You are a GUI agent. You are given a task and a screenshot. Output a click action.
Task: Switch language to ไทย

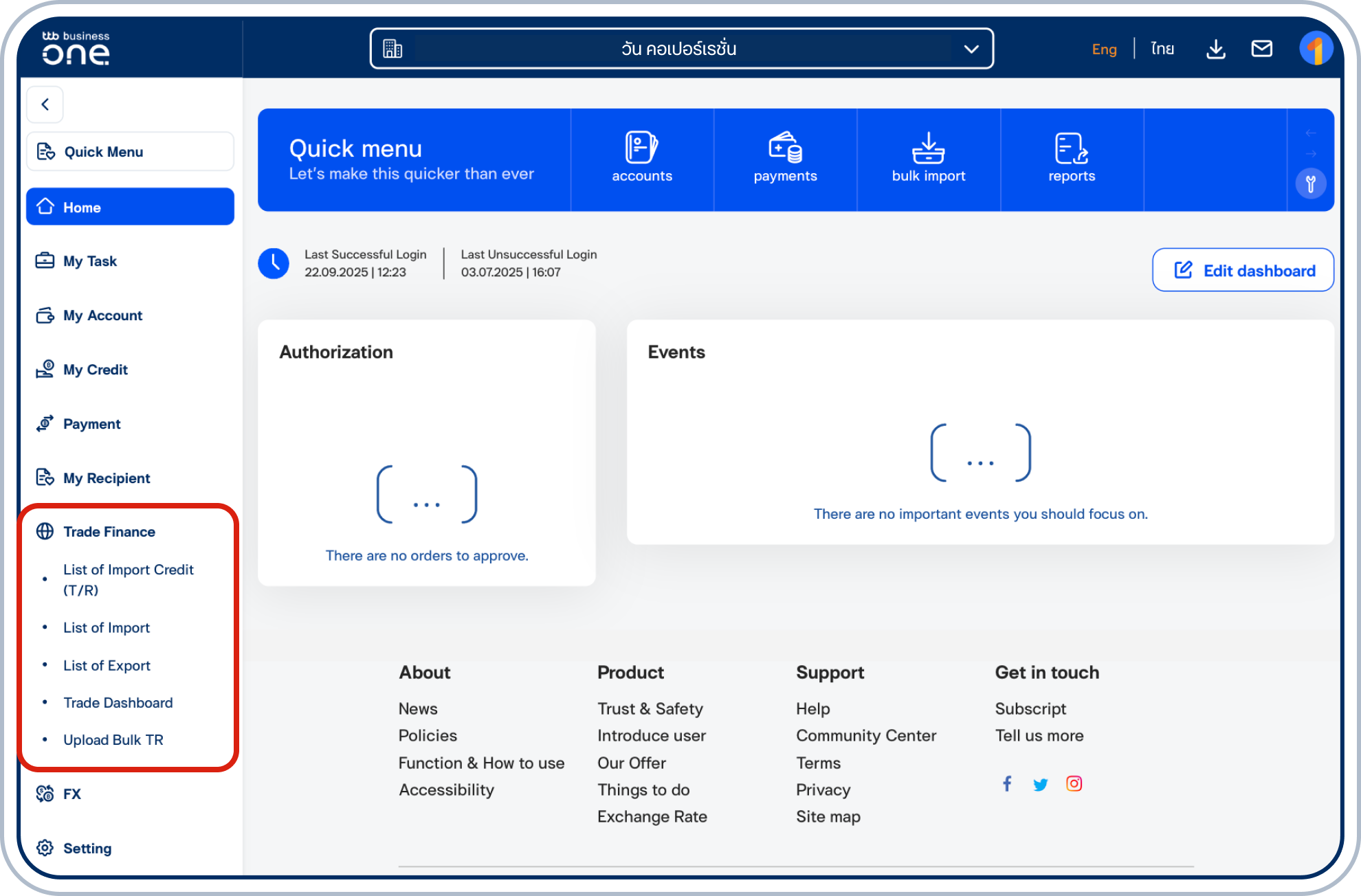1162,49
